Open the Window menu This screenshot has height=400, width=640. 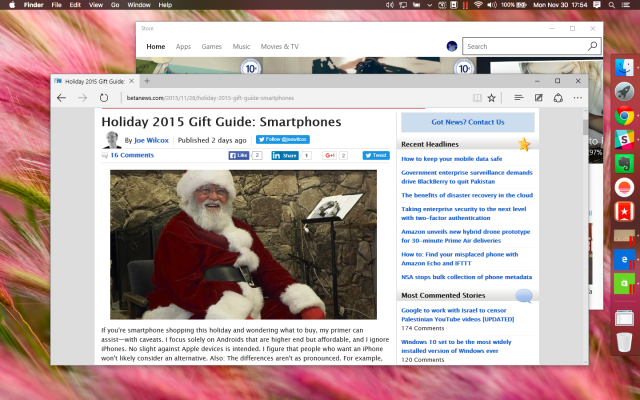coord(139,5)
